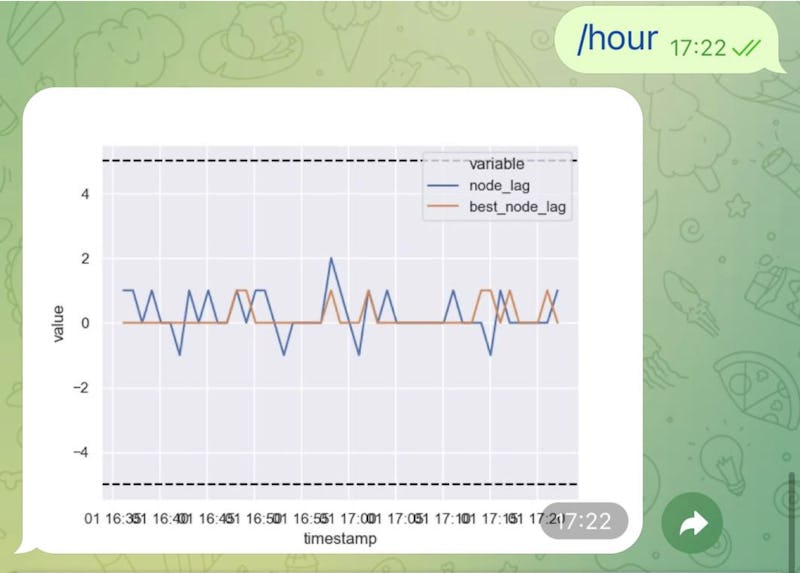The height and width of the screenshot is (573, 800).
Task: Click the node_lag legend entry
Action: tap(499, 186)
